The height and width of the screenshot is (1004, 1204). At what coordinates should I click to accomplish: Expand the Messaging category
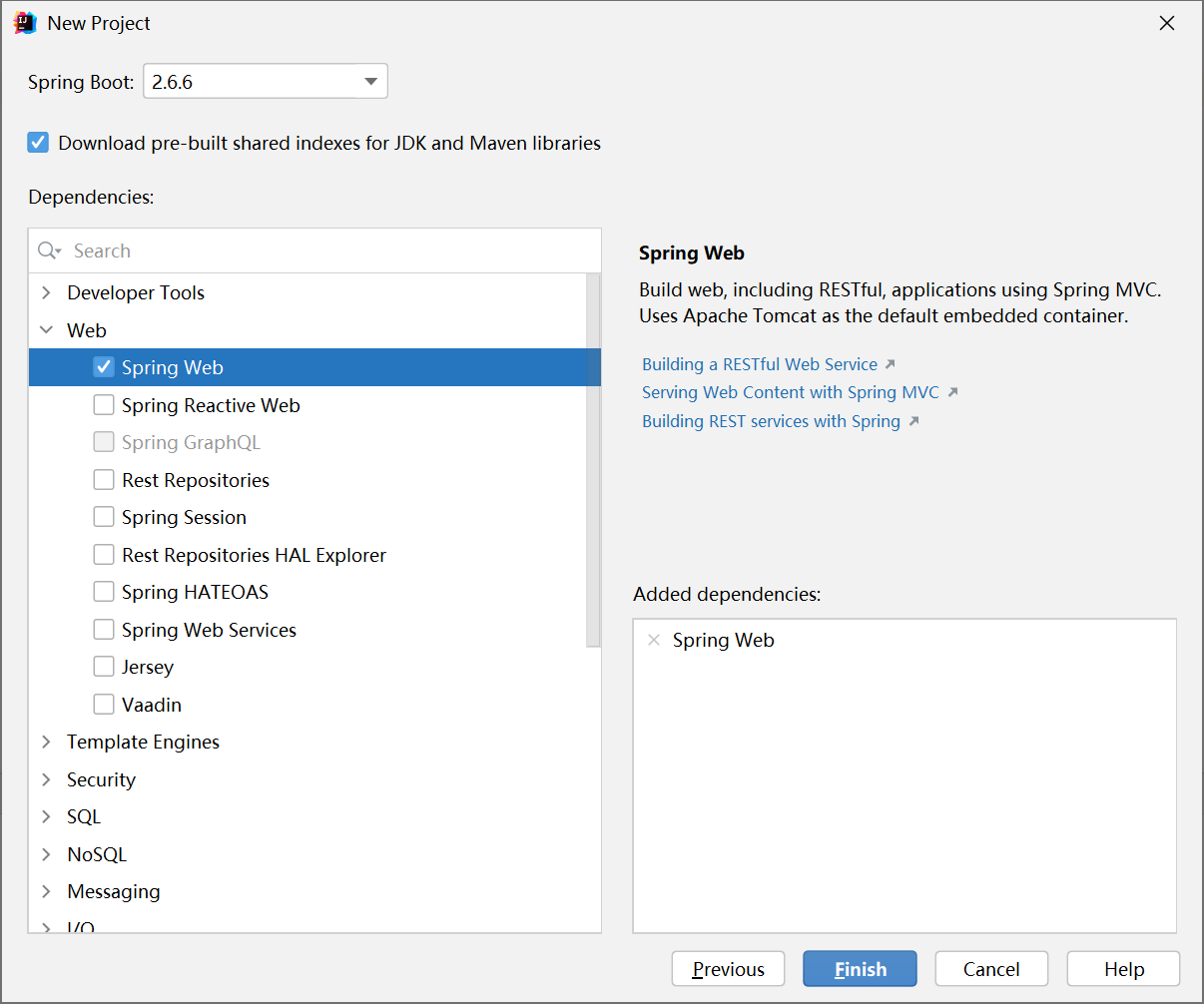click(x=46, y=891)
